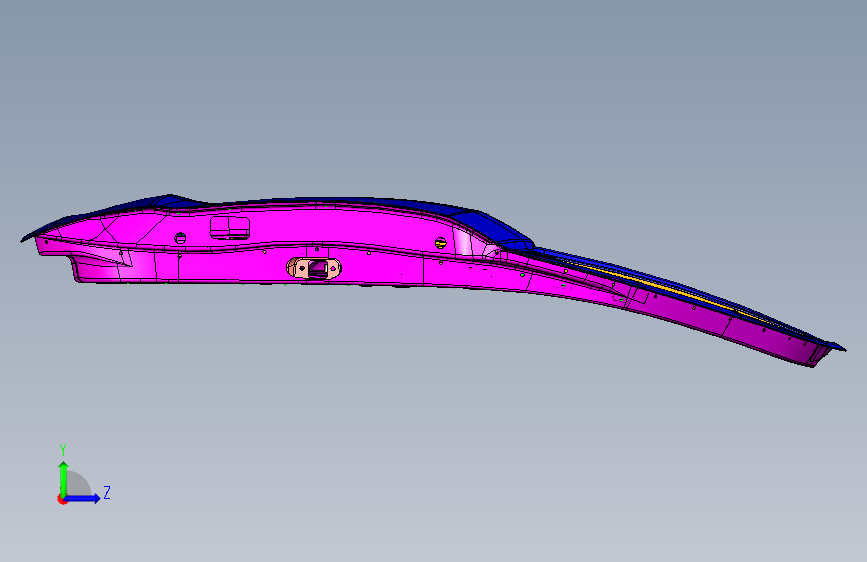Click the red origin ball of the triad
Viewport: 867px width, 562px height.
(62, 499)
